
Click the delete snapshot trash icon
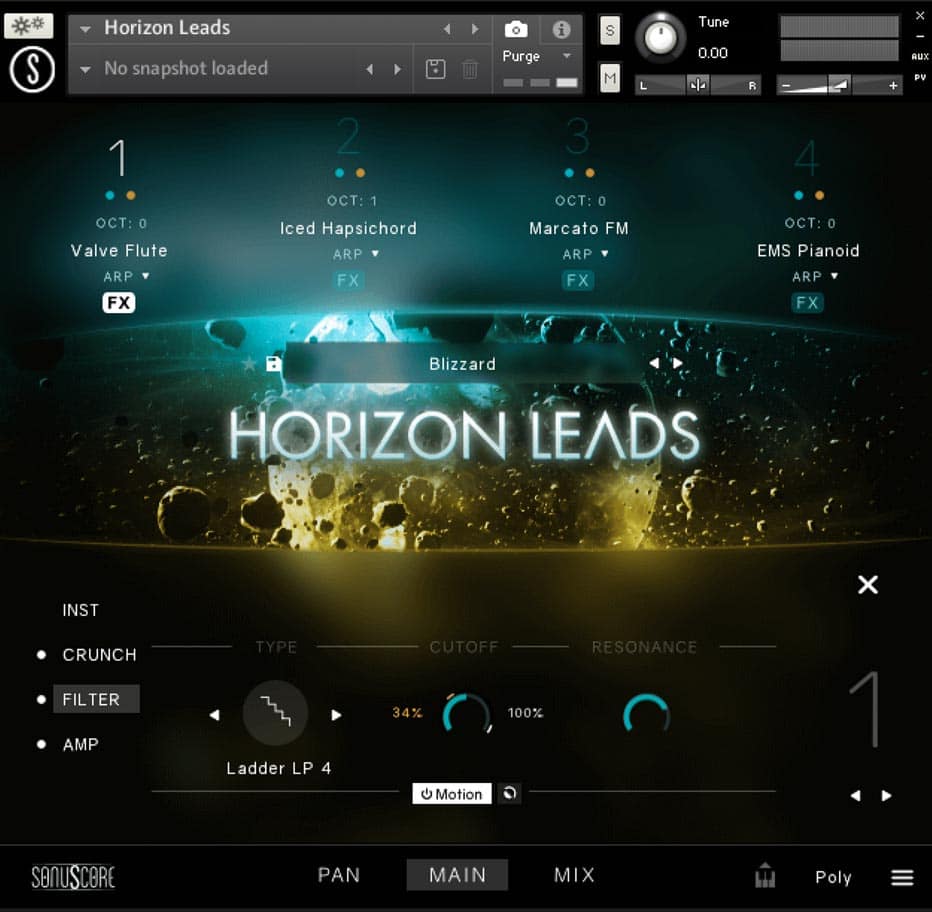(x=470, y=69)
